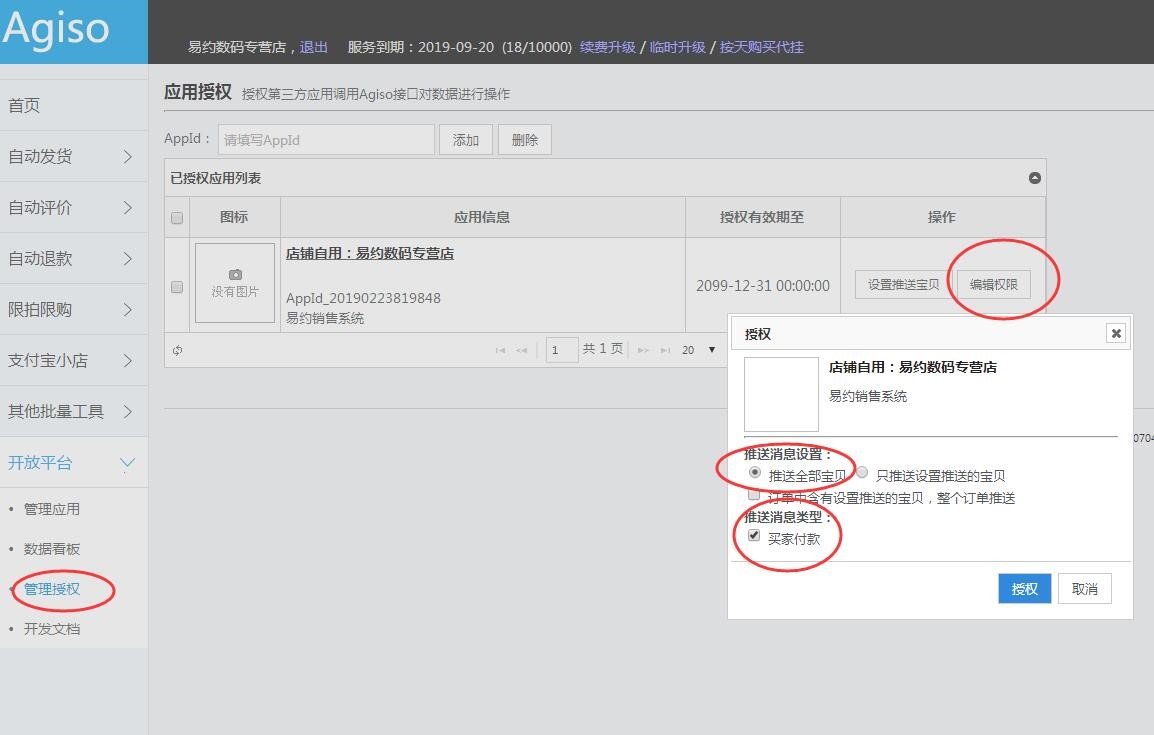Image resolution: width=1154 pixels, height=735 pixels.
Task: Go to next page pager icon
Action: coord(643,350)
